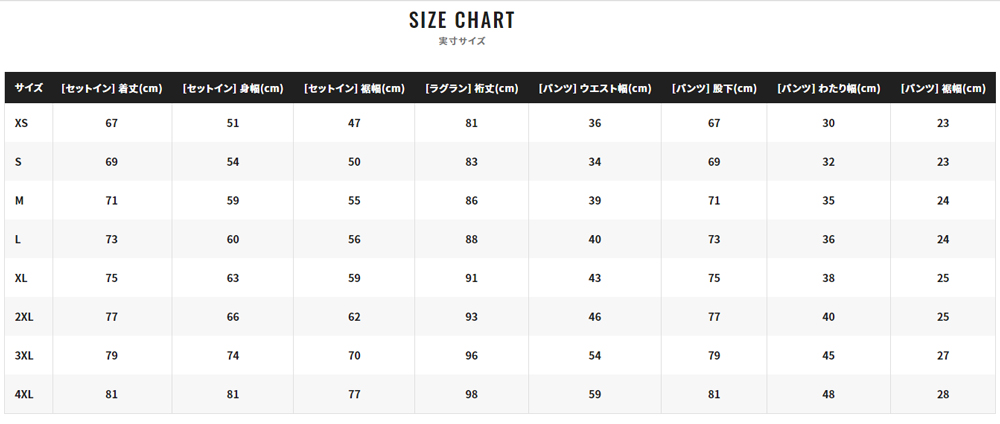Screen dimensions: 1000x424
Task: Click the [パンツ] 股下(cm) header
Action: point(714,88)
